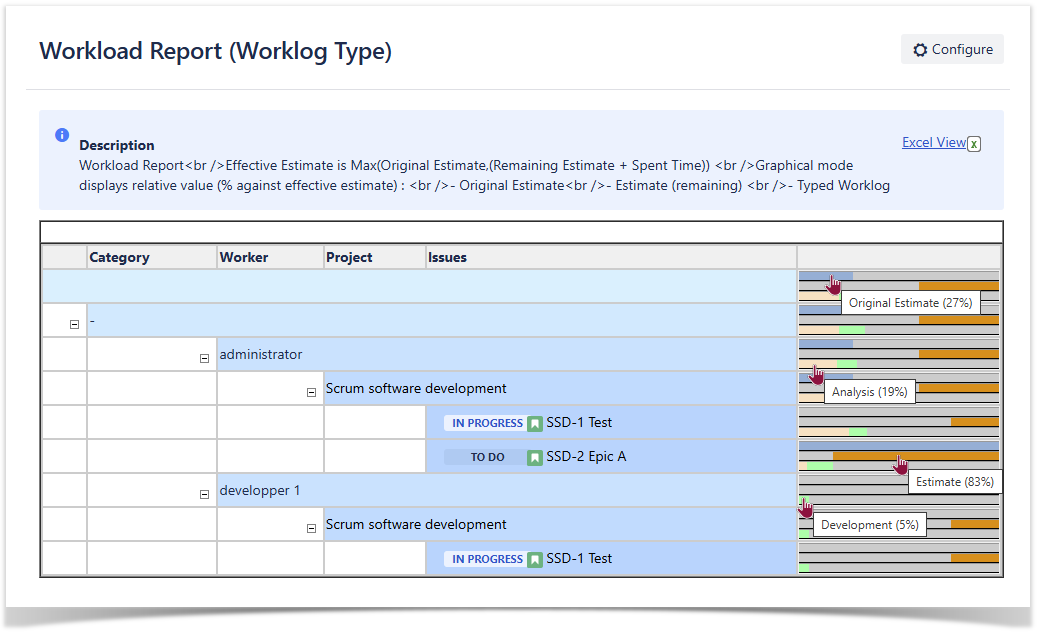
Task: Click the Worker column header
Action: click(x=244, y=257)
